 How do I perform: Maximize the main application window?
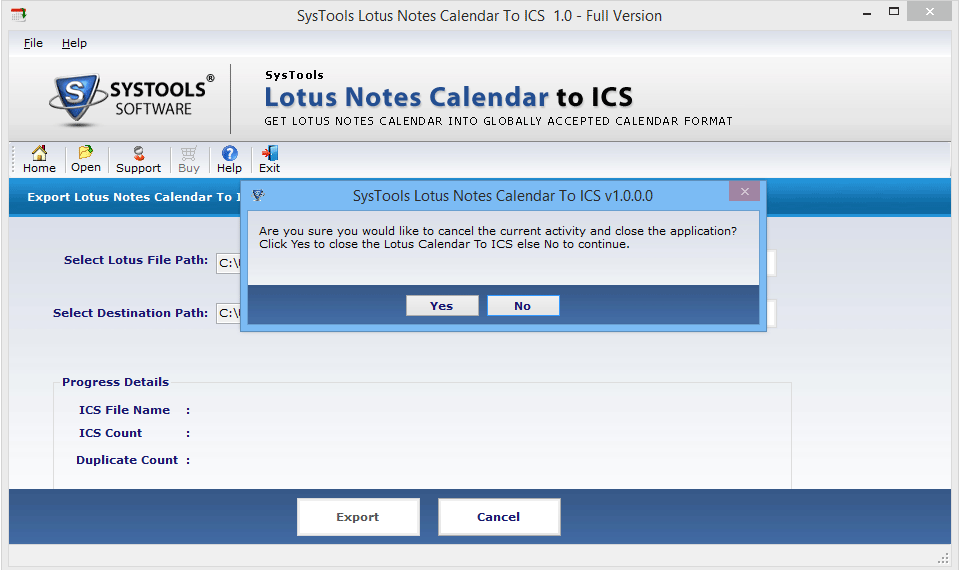click(894, 12)
